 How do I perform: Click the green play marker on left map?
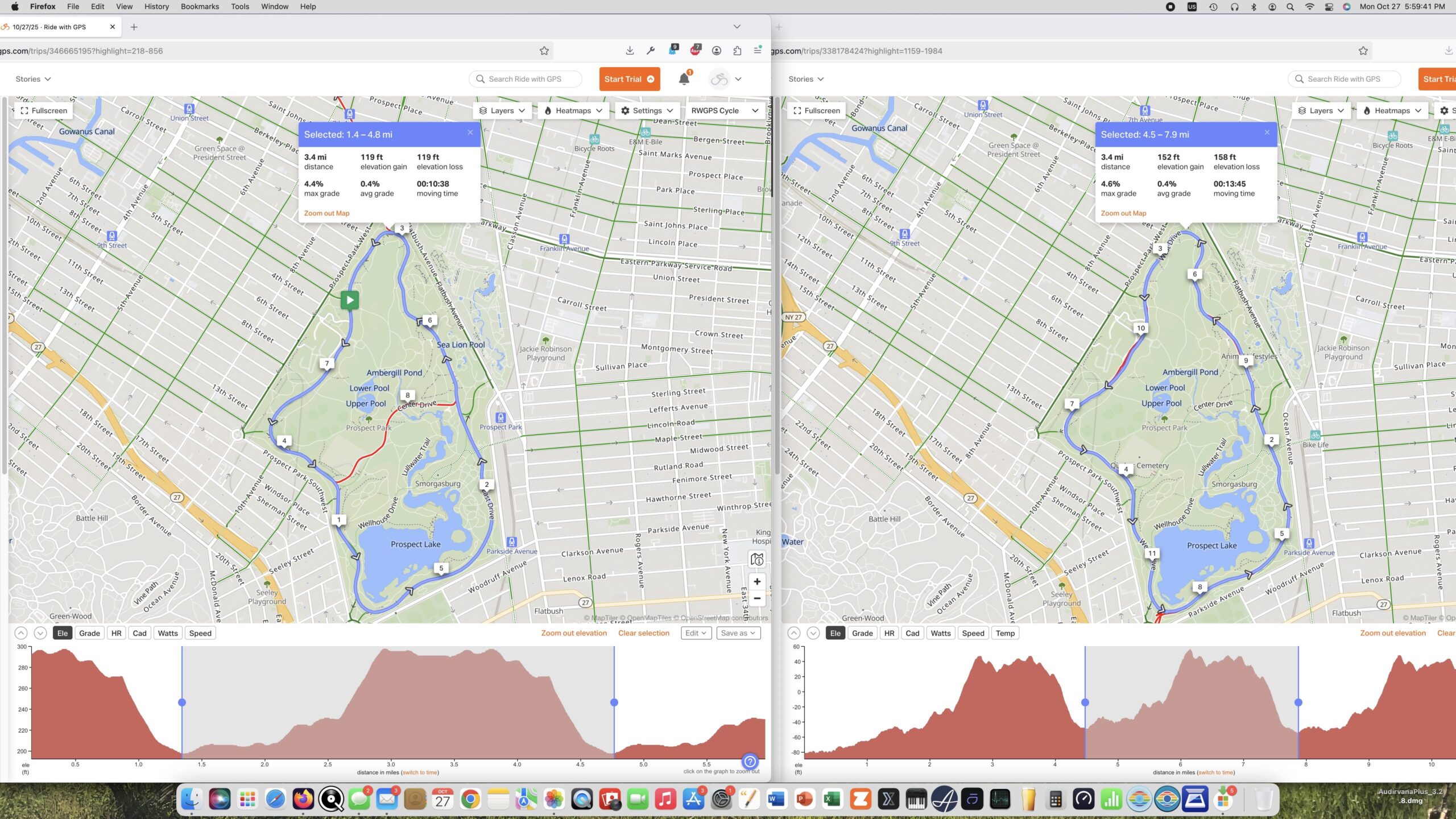[349, 300]
